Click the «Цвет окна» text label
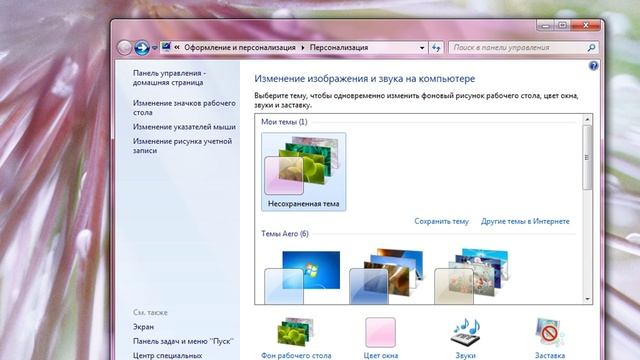Viewport: 640px width, 360px height. click(x=380, y=356)
